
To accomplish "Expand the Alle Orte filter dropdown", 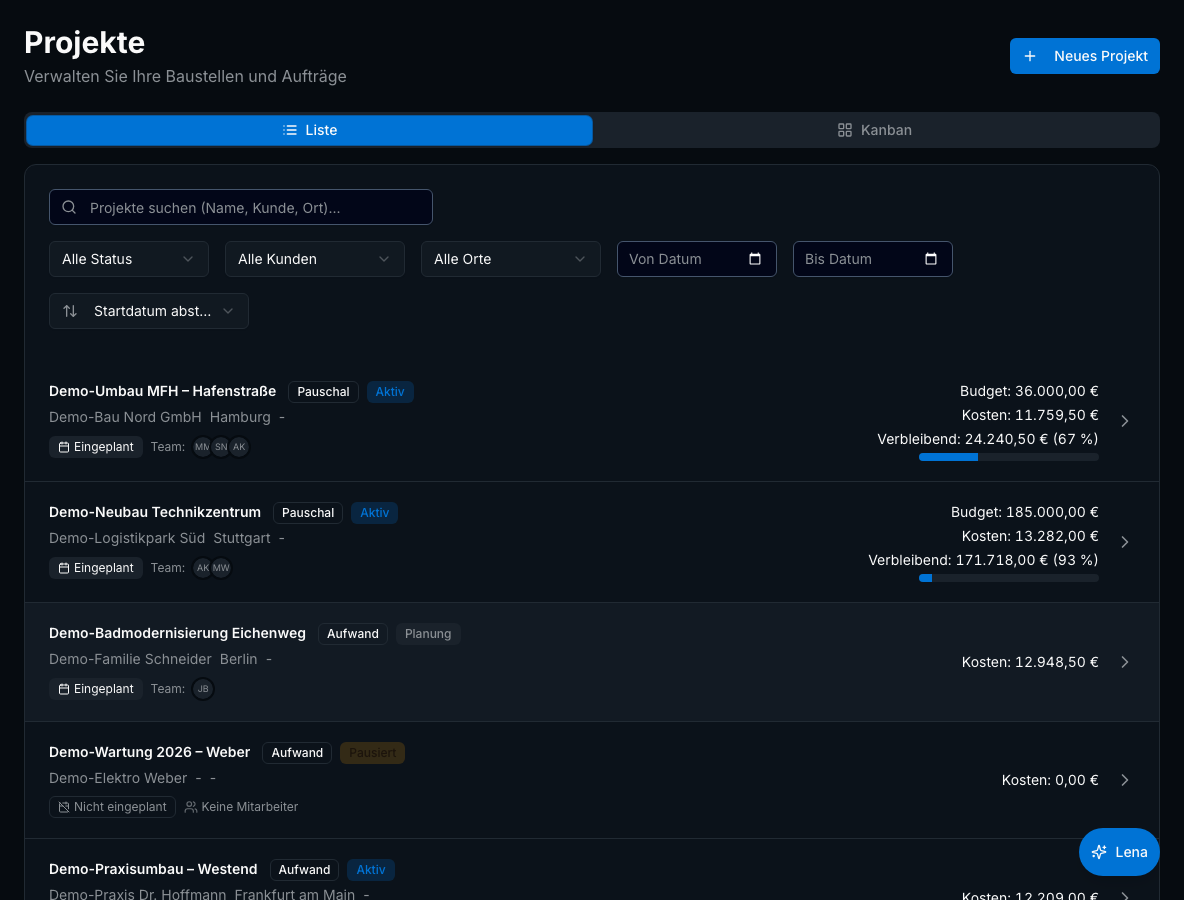I will point(510,259).
